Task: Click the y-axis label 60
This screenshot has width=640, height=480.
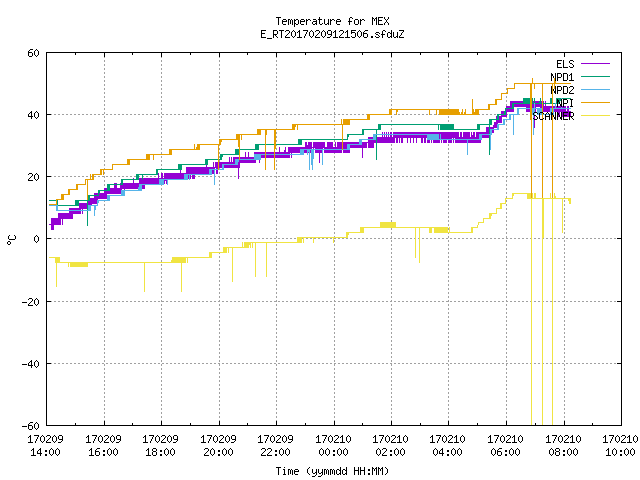Action: [x=33, y=53]
